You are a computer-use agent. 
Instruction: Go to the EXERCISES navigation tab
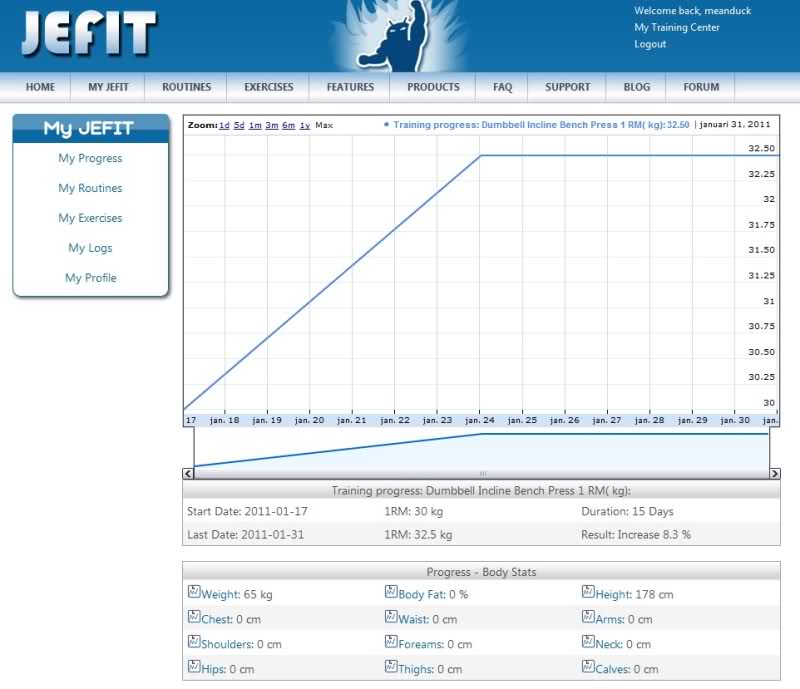269,87
